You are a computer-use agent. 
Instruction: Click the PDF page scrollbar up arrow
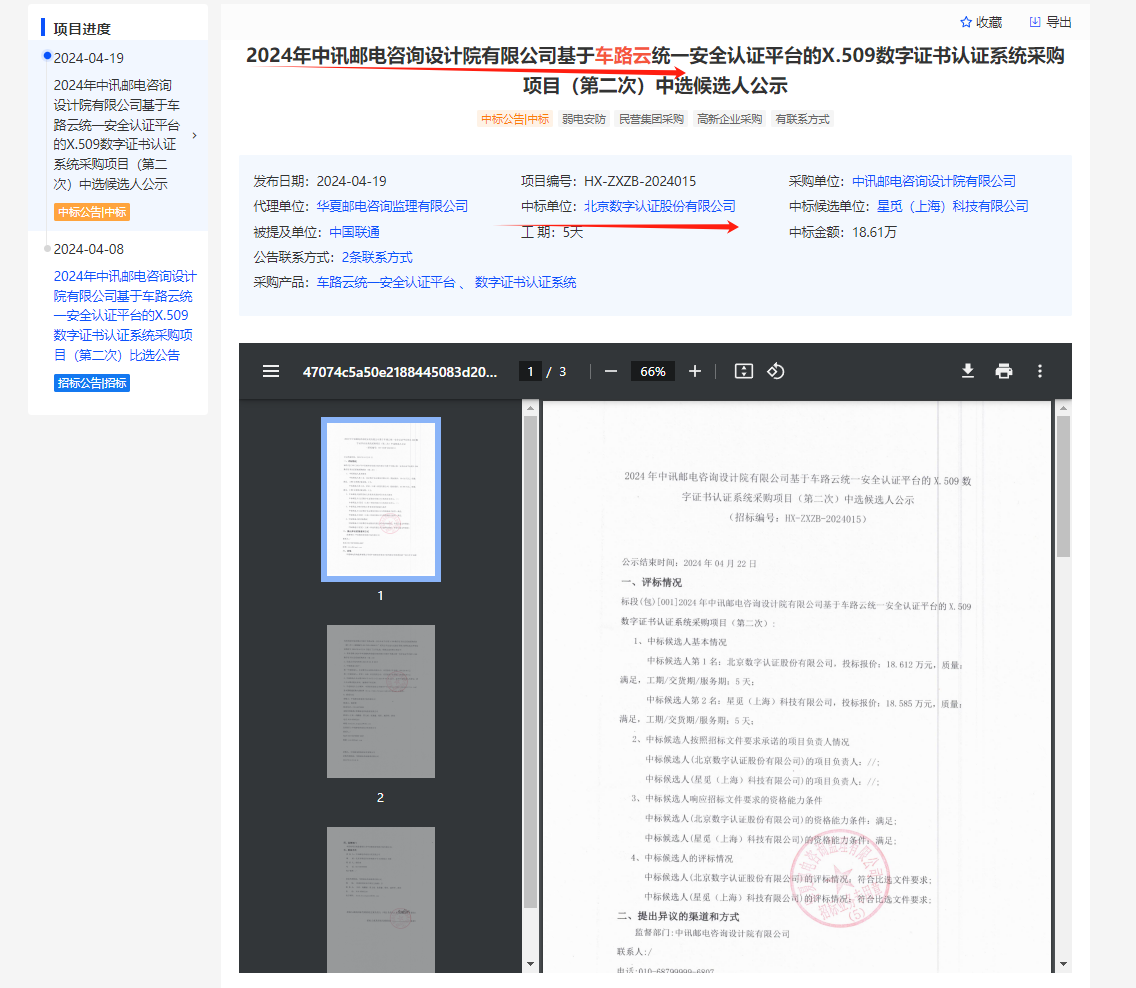click(x=1064, y=409)
